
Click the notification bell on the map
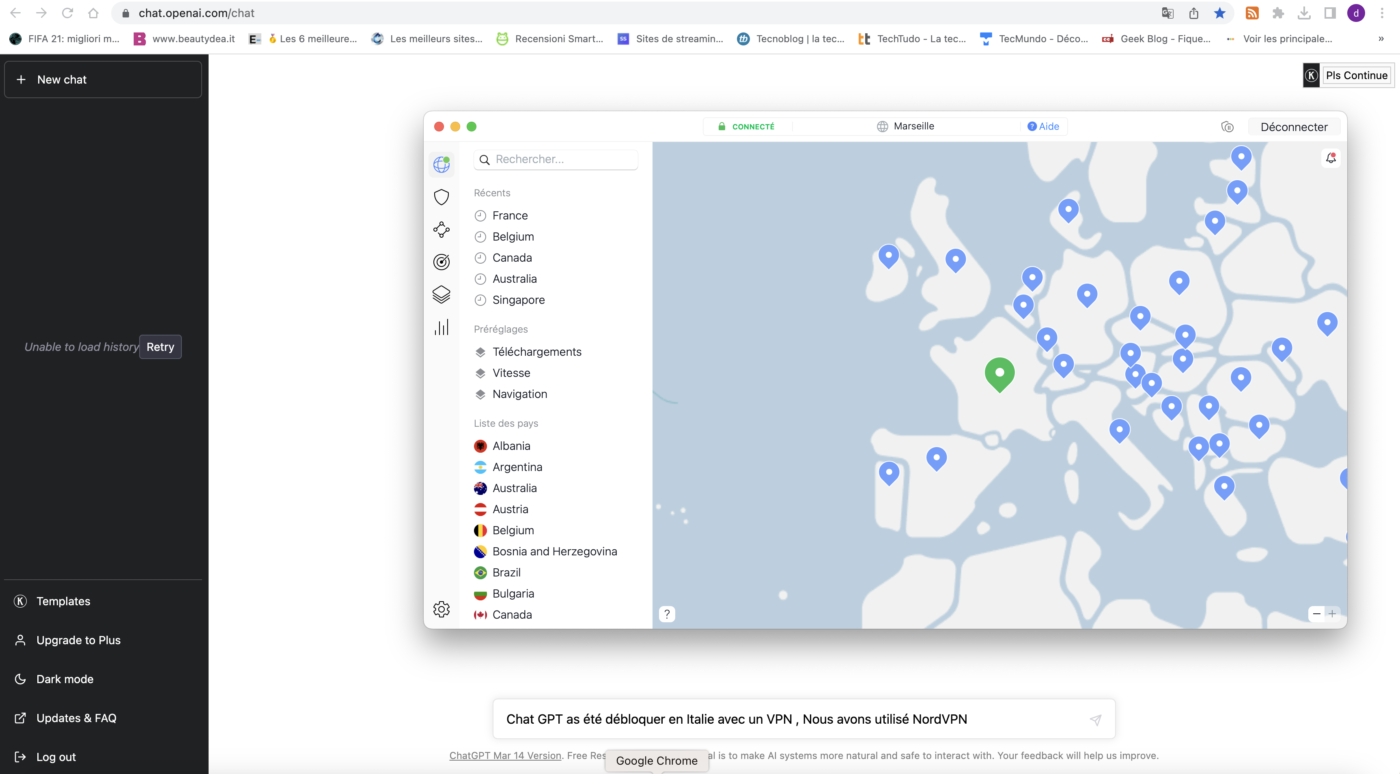[1330, 158]
